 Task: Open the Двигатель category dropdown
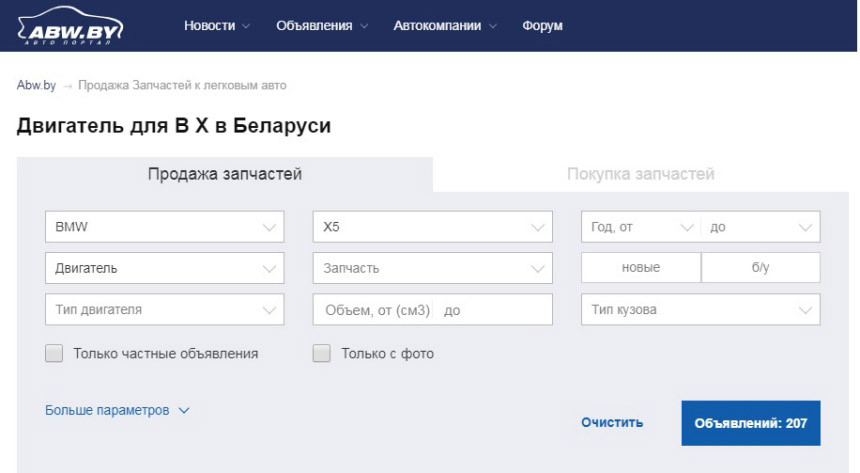pos(165,268)
